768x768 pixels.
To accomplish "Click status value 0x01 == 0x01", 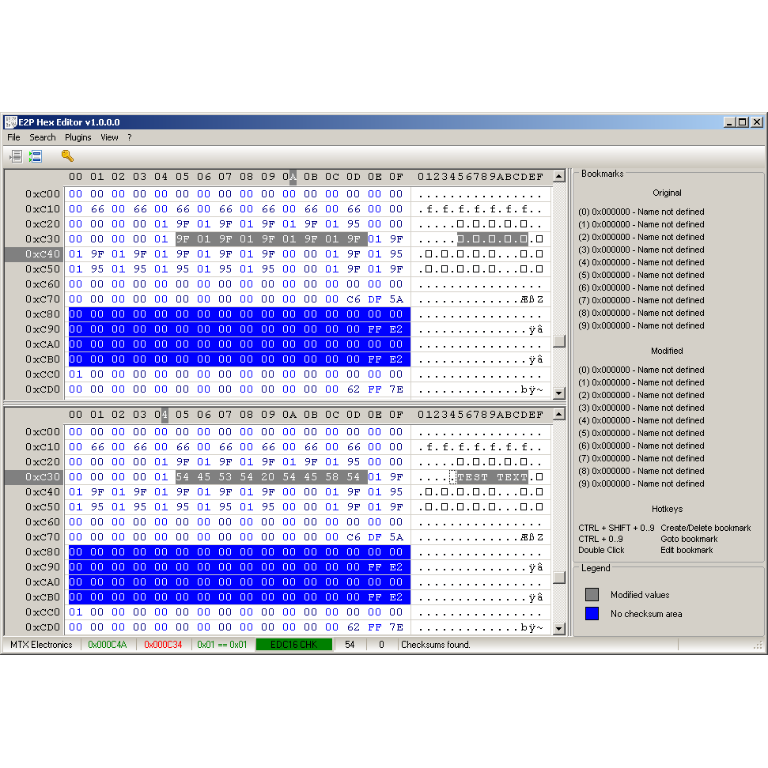I will click(x=222, y=645).
